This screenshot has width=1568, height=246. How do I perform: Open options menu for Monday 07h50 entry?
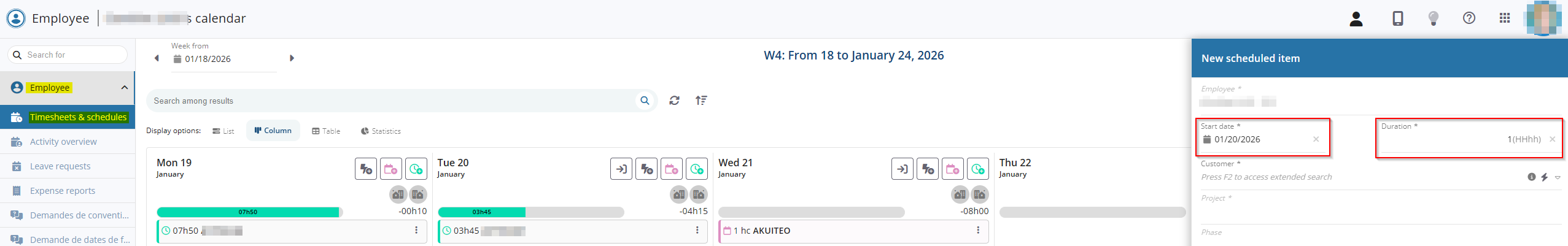coord(416,231)
